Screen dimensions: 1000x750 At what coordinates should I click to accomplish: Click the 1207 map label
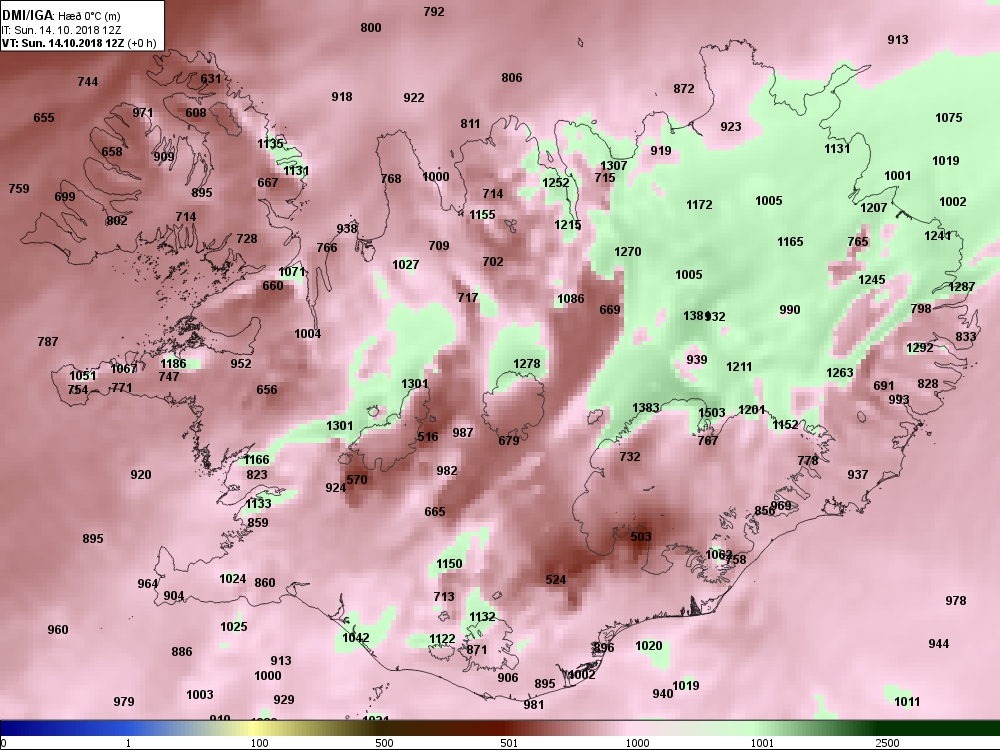(874, 208)
